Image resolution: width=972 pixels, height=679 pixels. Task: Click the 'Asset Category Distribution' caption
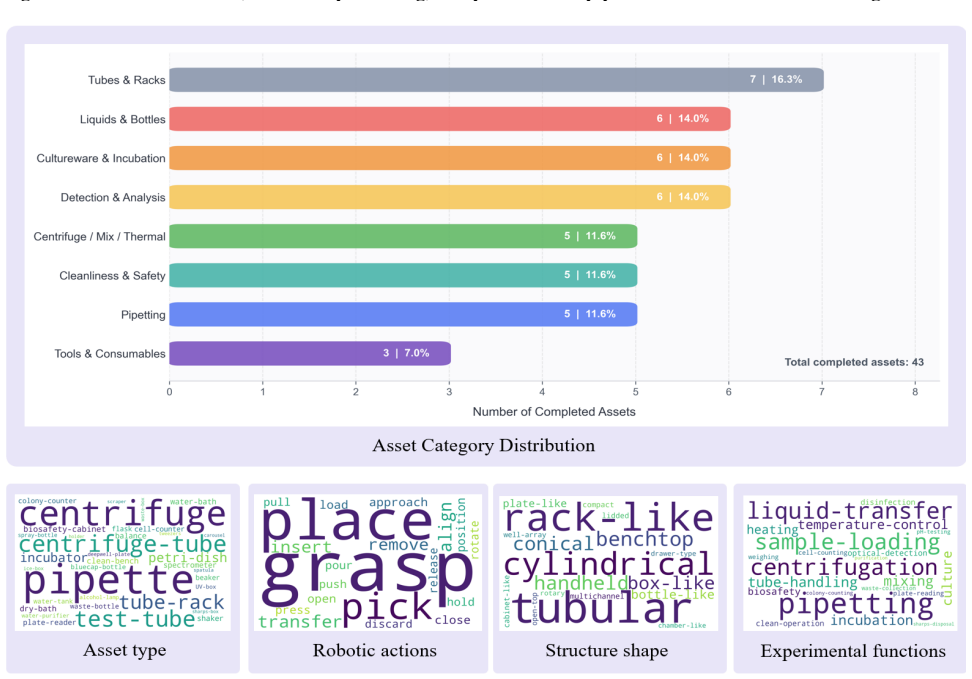coord(484,445)
